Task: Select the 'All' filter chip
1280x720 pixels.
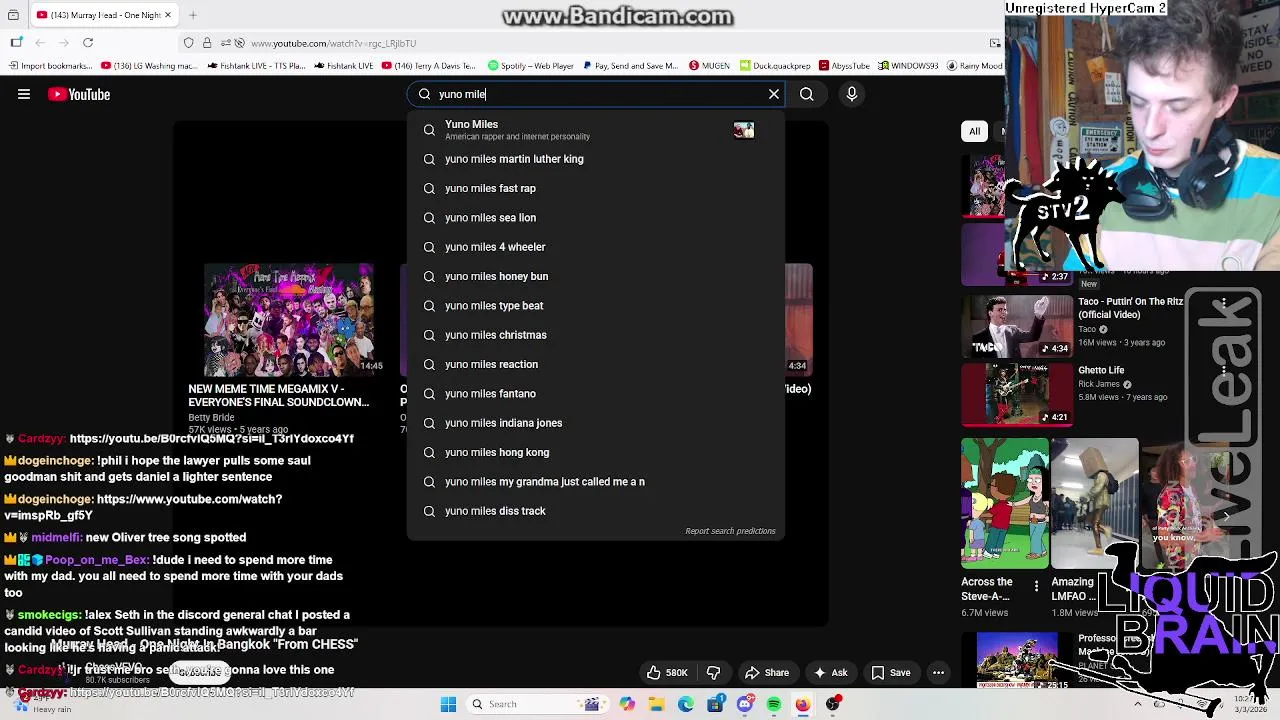Action: 974,131
